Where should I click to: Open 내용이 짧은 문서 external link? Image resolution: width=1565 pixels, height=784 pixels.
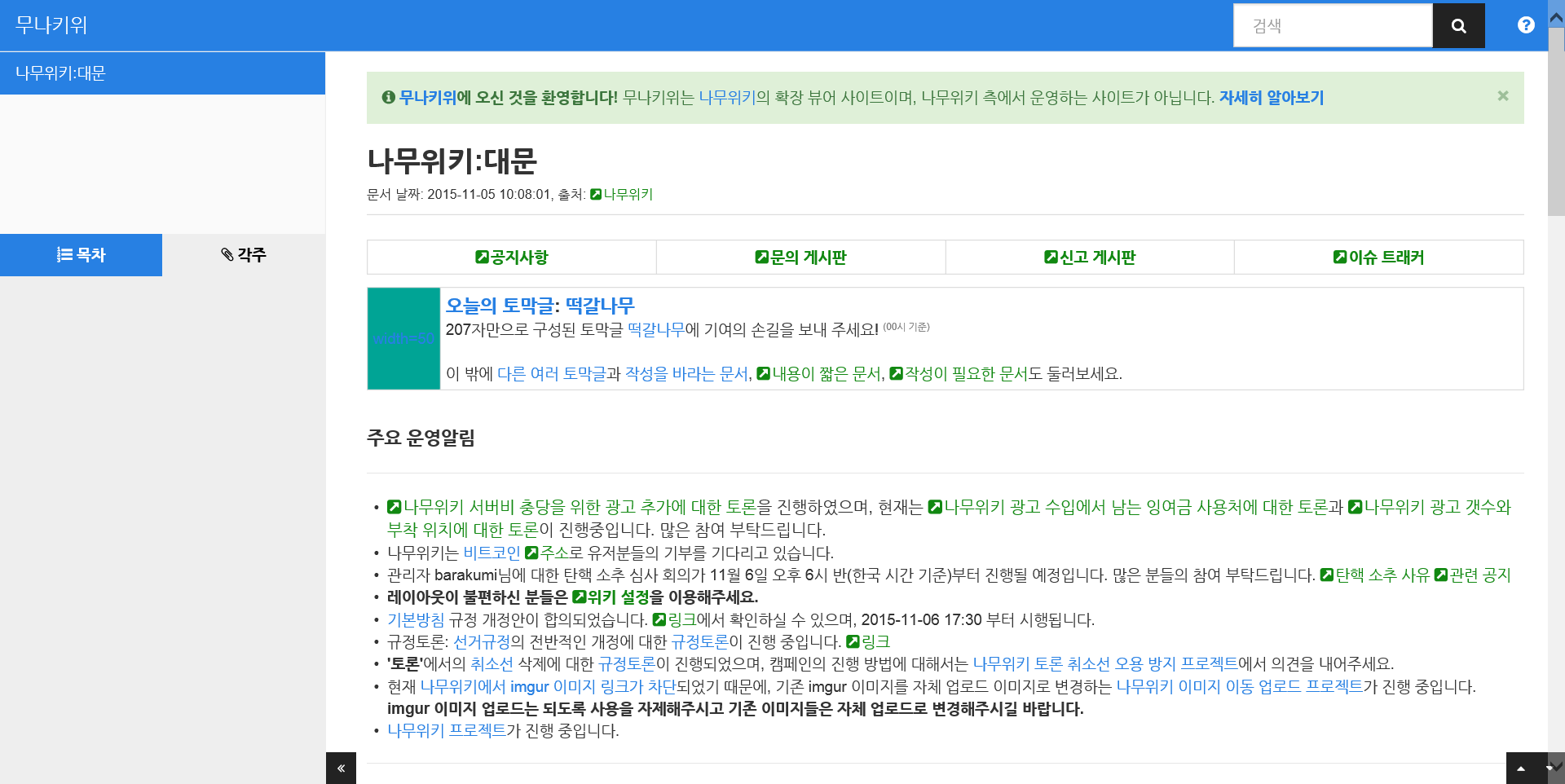point(818,373)
